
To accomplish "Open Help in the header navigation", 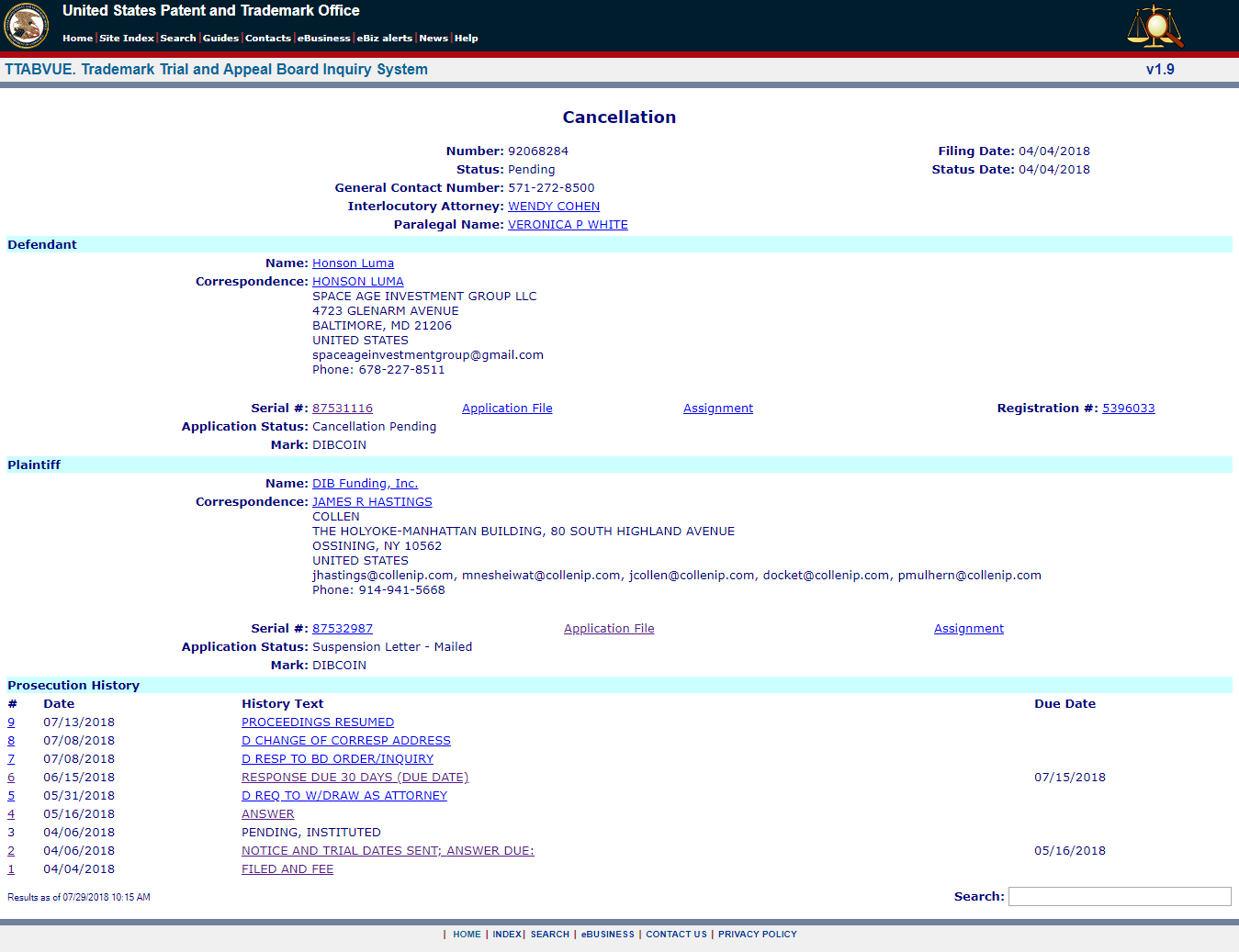I will (467, 39).
